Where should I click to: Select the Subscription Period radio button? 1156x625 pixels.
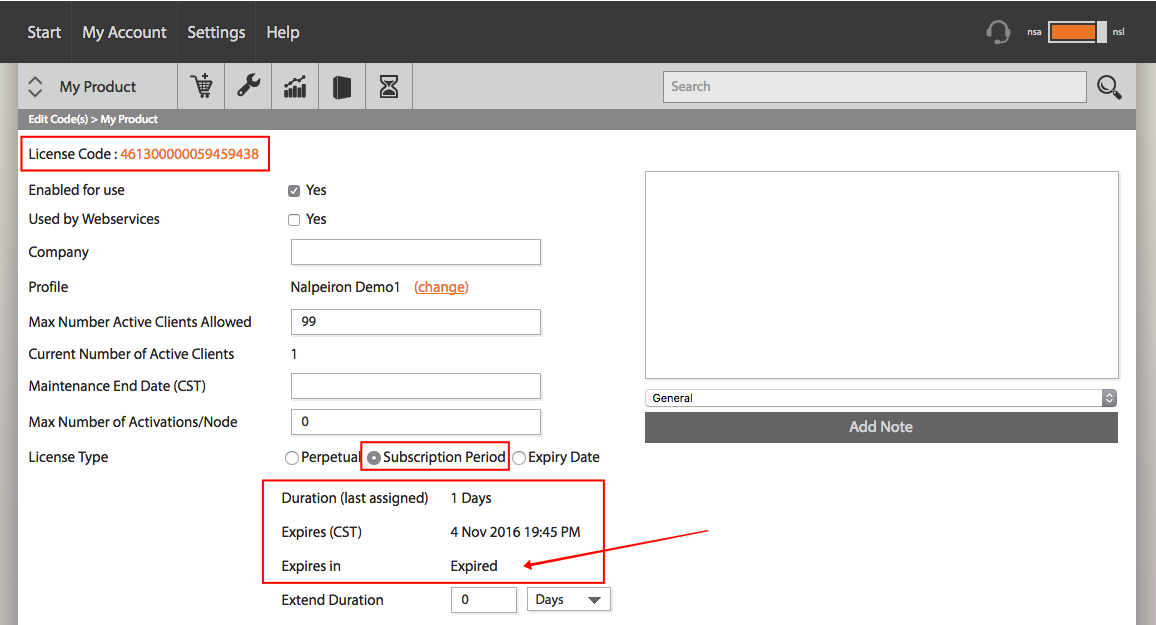[x=374, y=458]
